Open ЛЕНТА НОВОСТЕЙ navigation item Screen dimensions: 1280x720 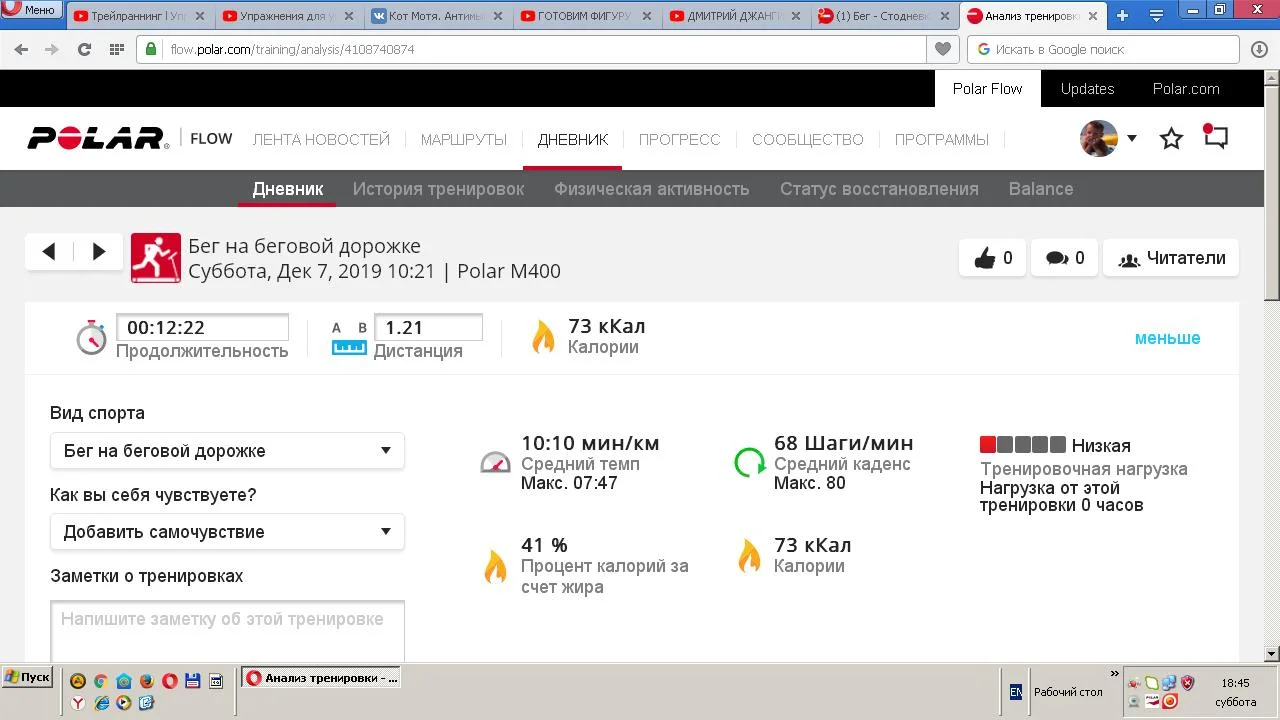click(321, 140)
